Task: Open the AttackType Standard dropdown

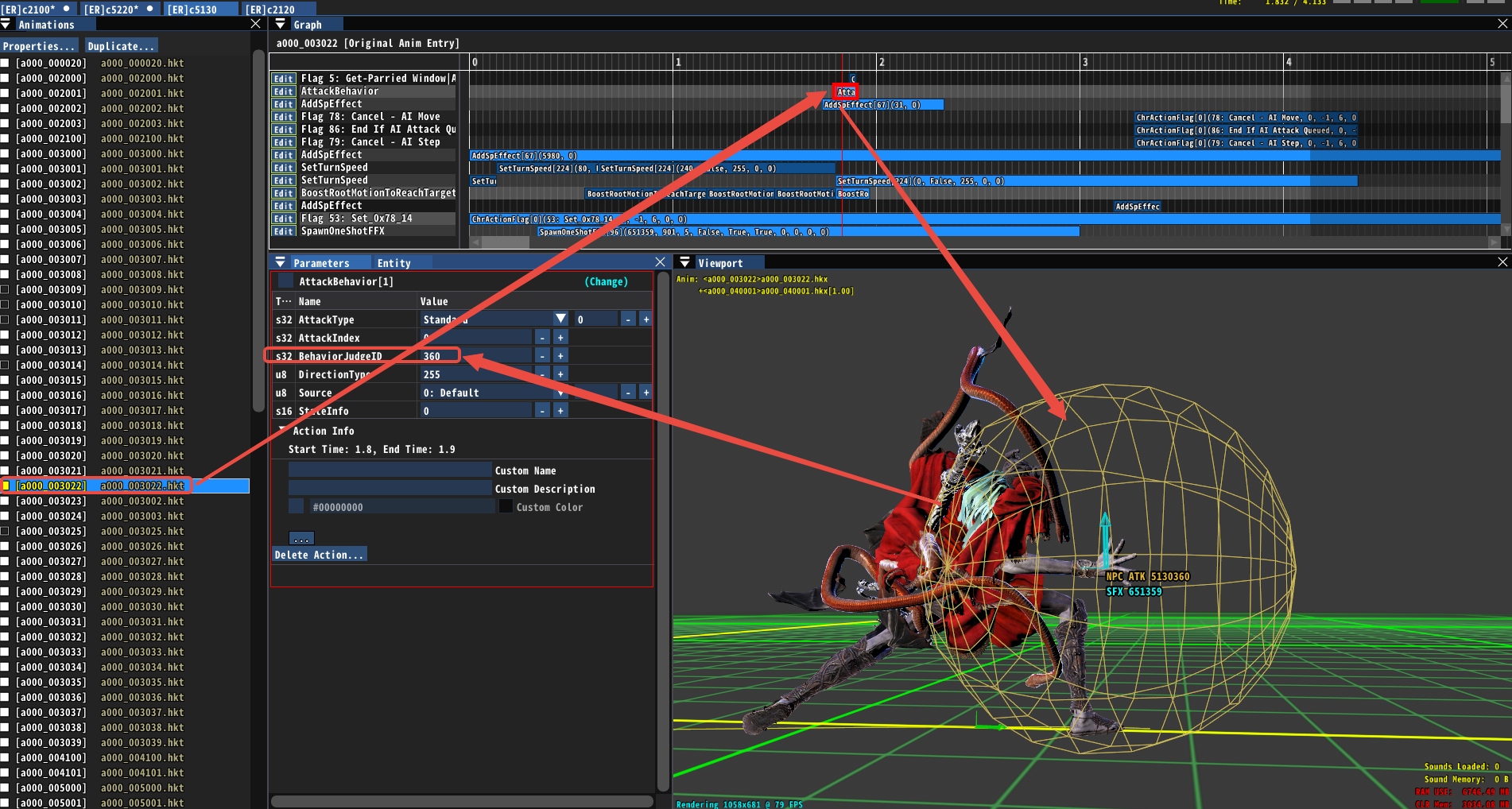Action: (560, 319)
